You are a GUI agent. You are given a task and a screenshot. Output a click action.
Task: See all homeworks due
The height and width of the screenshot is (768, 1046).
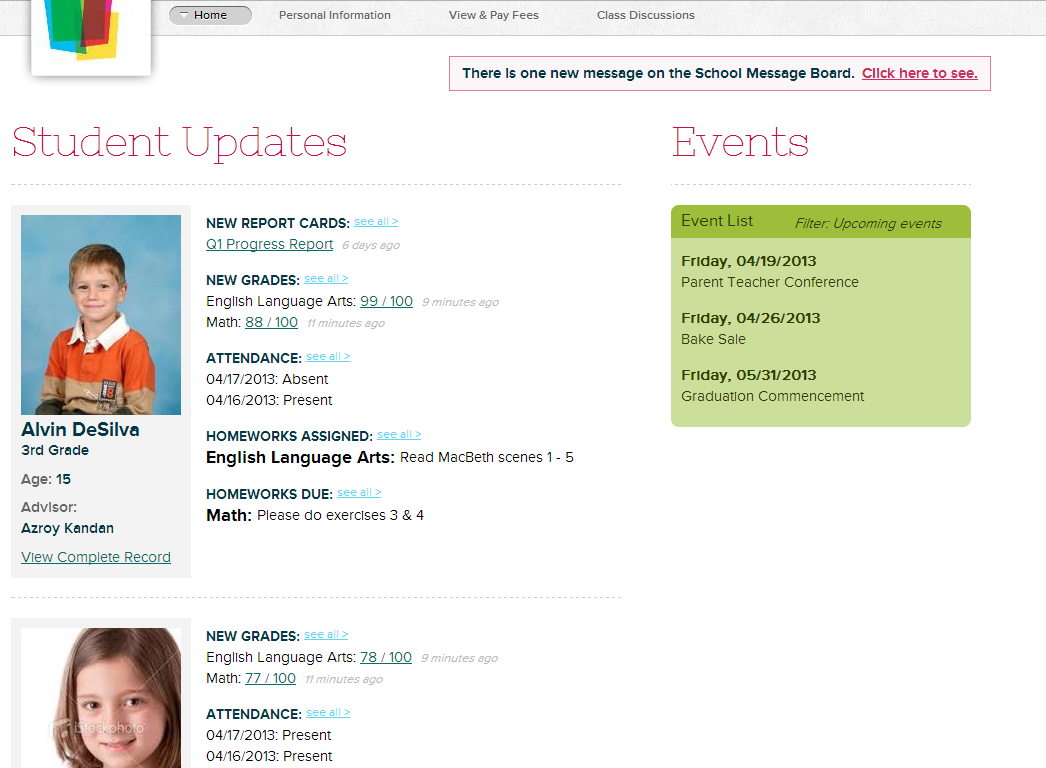click(358, 491)
